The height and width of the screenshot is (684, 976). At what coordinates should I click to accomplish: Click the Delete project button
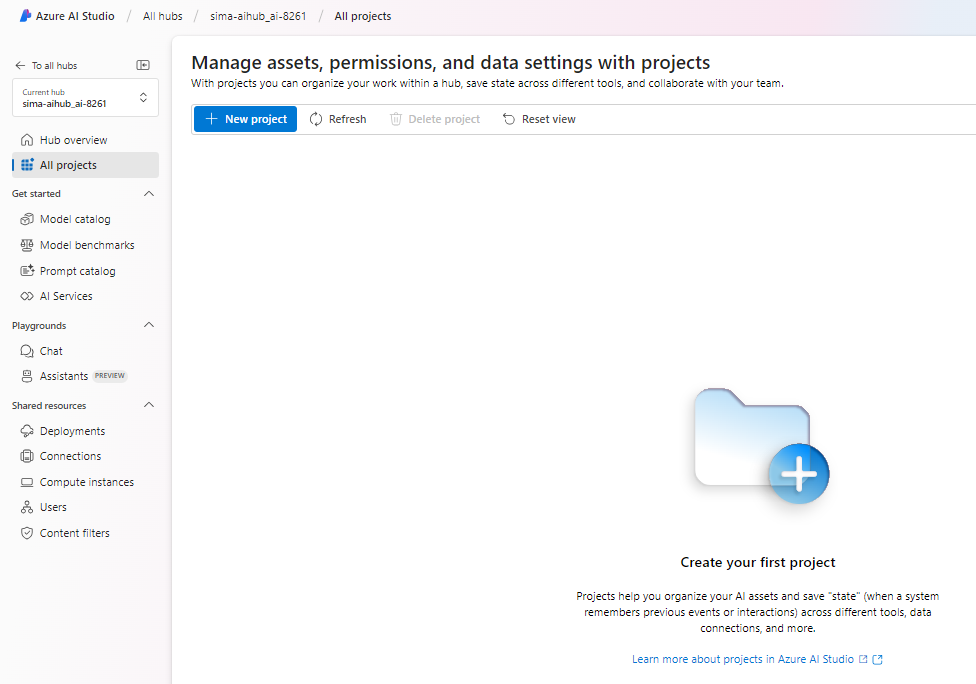point(435,119)
